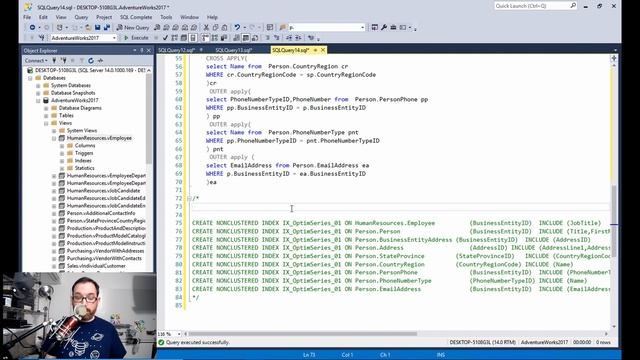
Task: Expand the Database Snapshots node
Action: pyautogui.click(x=38, y=93)
